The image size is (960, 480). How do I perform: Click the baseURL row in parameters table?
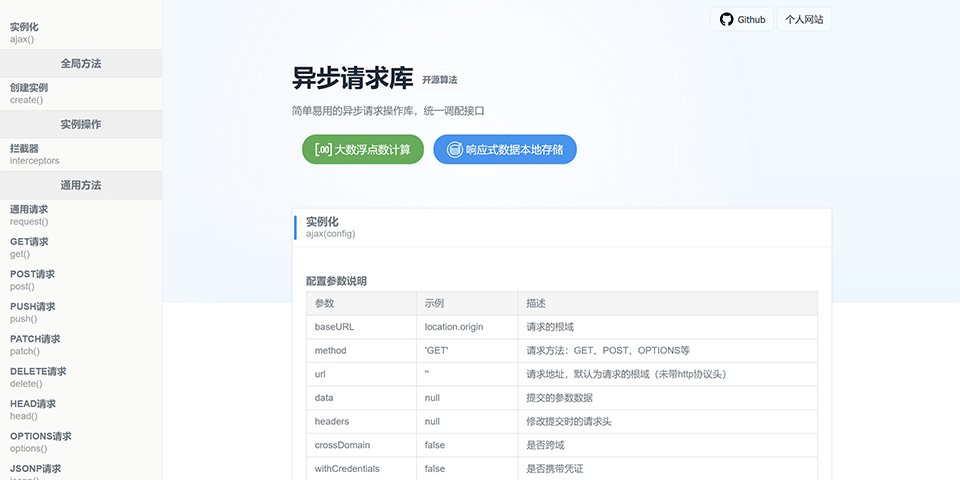pos(561,327)
